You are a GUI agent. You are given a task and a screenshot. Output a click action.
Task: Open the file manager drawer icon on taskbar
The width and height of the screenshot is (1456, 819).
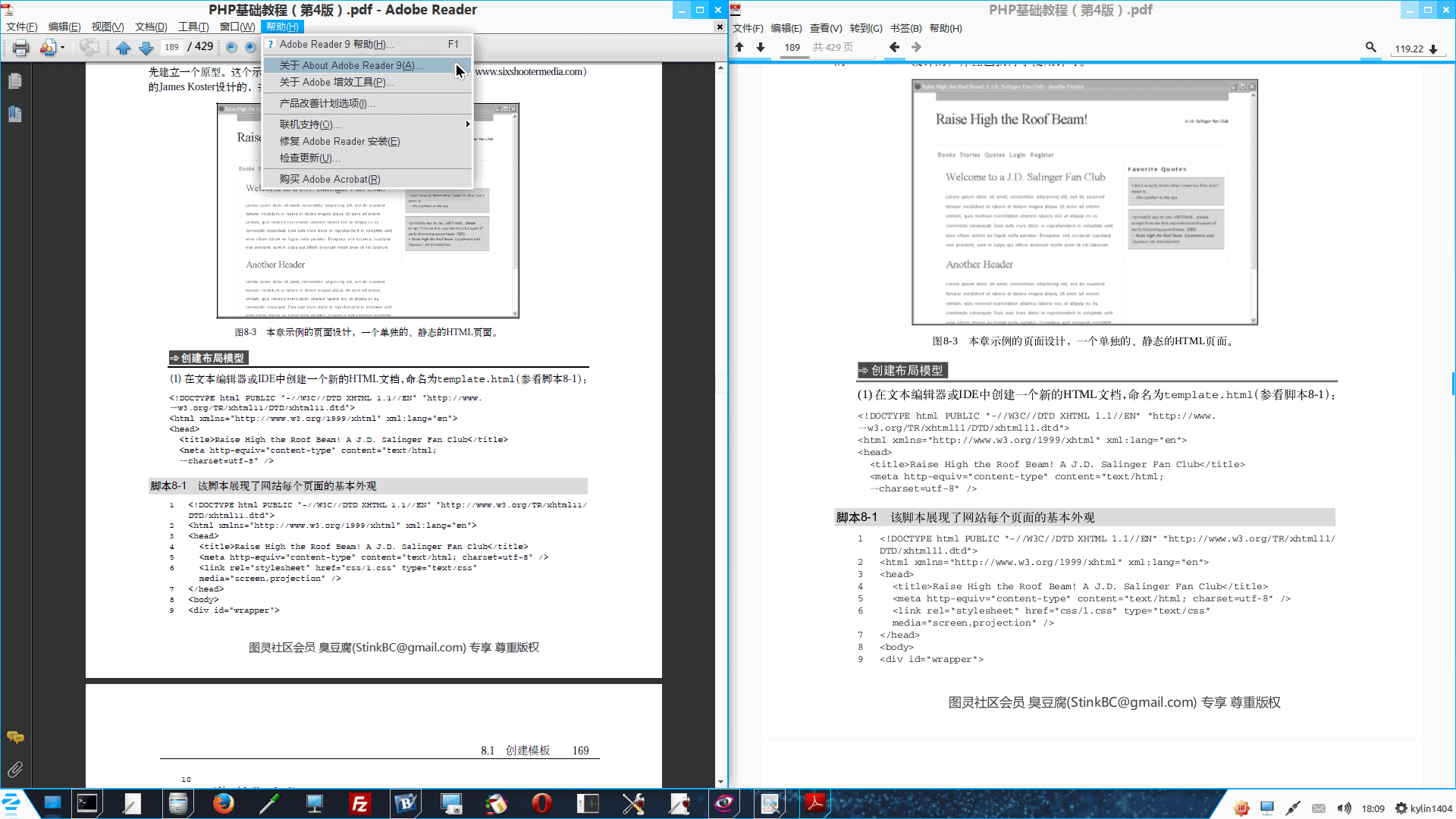point(178,803)
